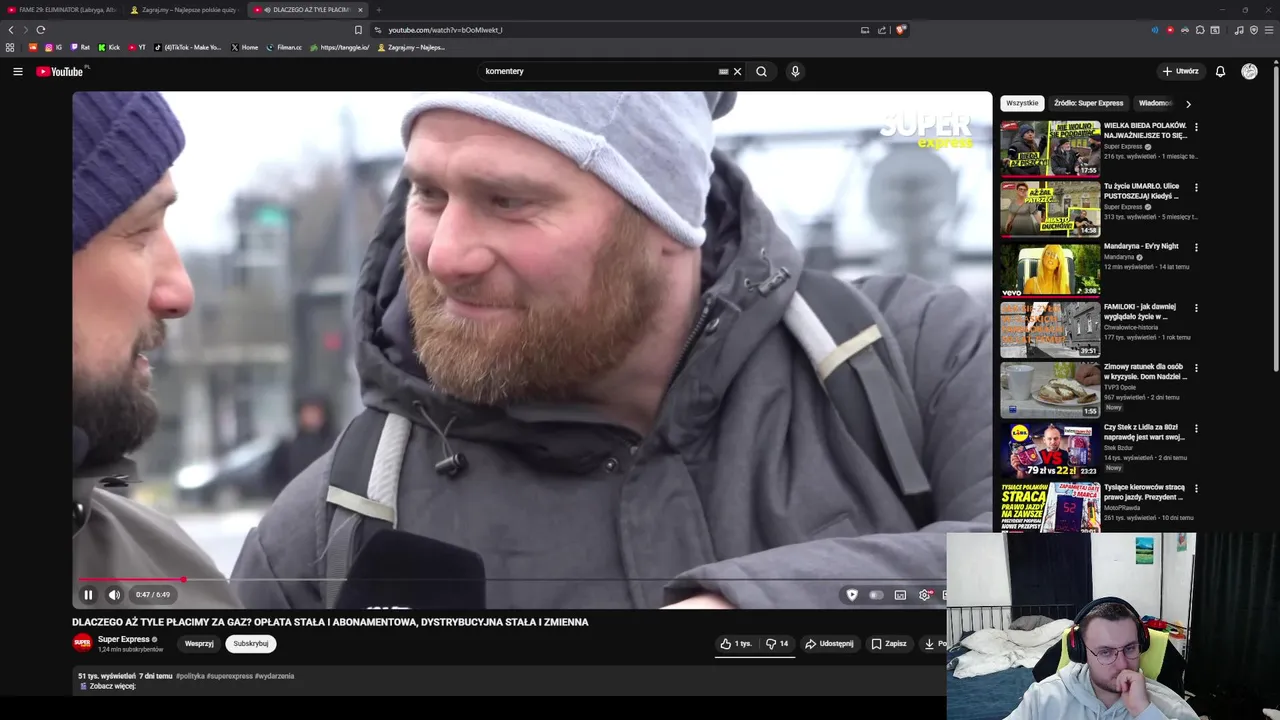1280x720 pixels.
Task: Click the Wesprzyj support button
Action: pyautogui.click(x=199, y=643)
